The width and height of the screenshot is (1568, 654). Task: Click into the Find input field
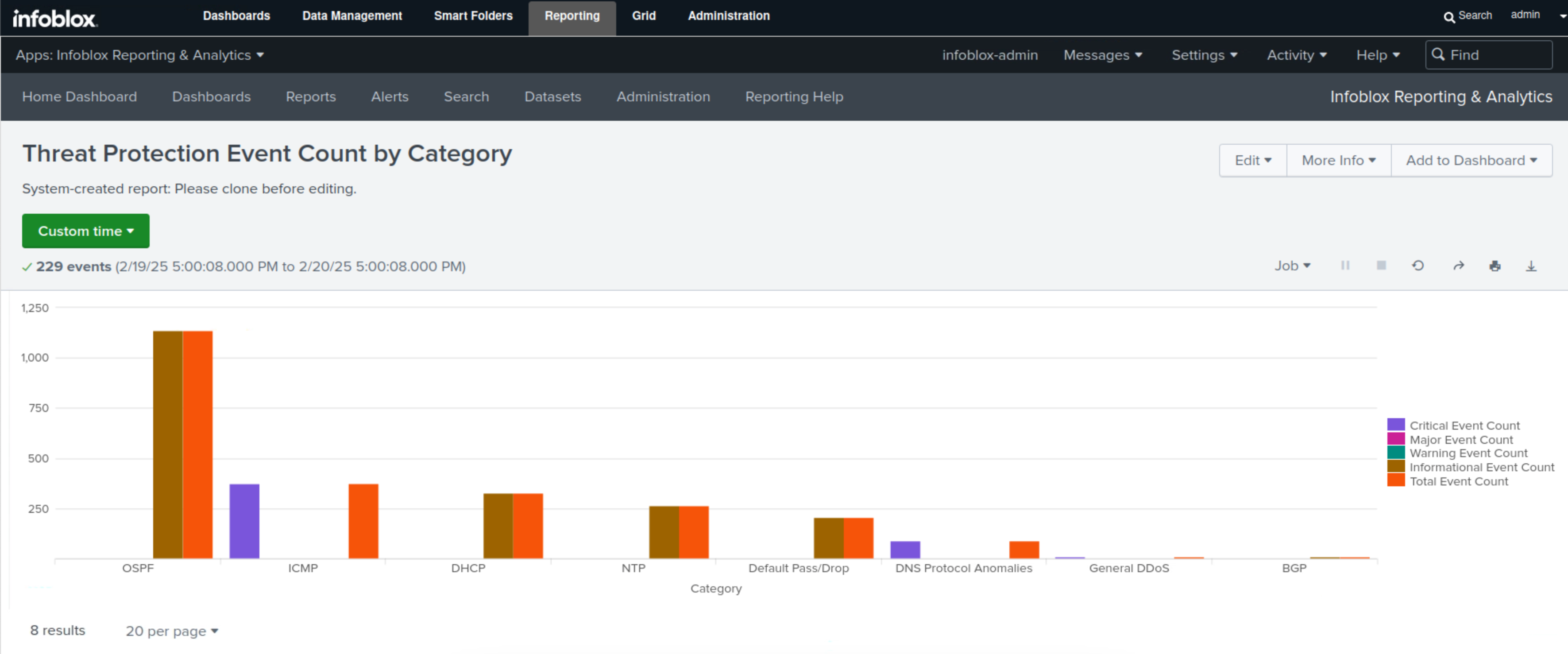1496,55
